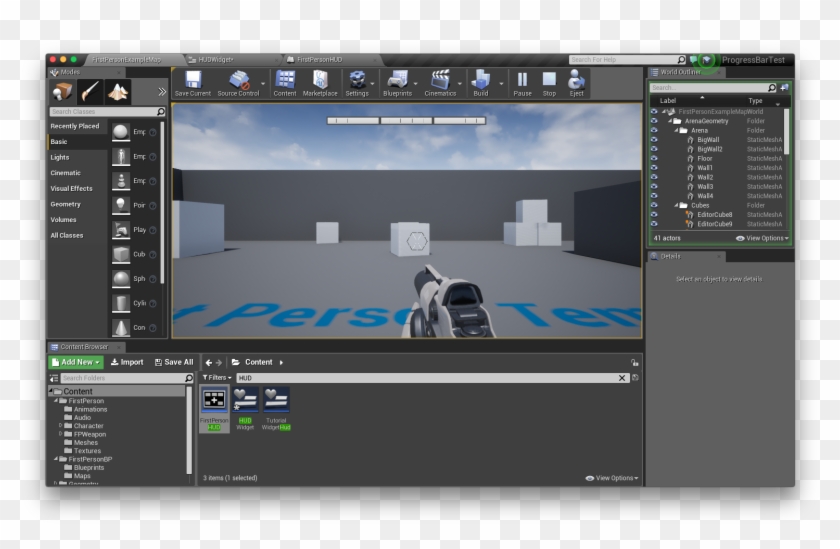The image size is (840, 549).
Task: Select the TutorialWidgetHud asset thumbnail
Action: point(276,402)
